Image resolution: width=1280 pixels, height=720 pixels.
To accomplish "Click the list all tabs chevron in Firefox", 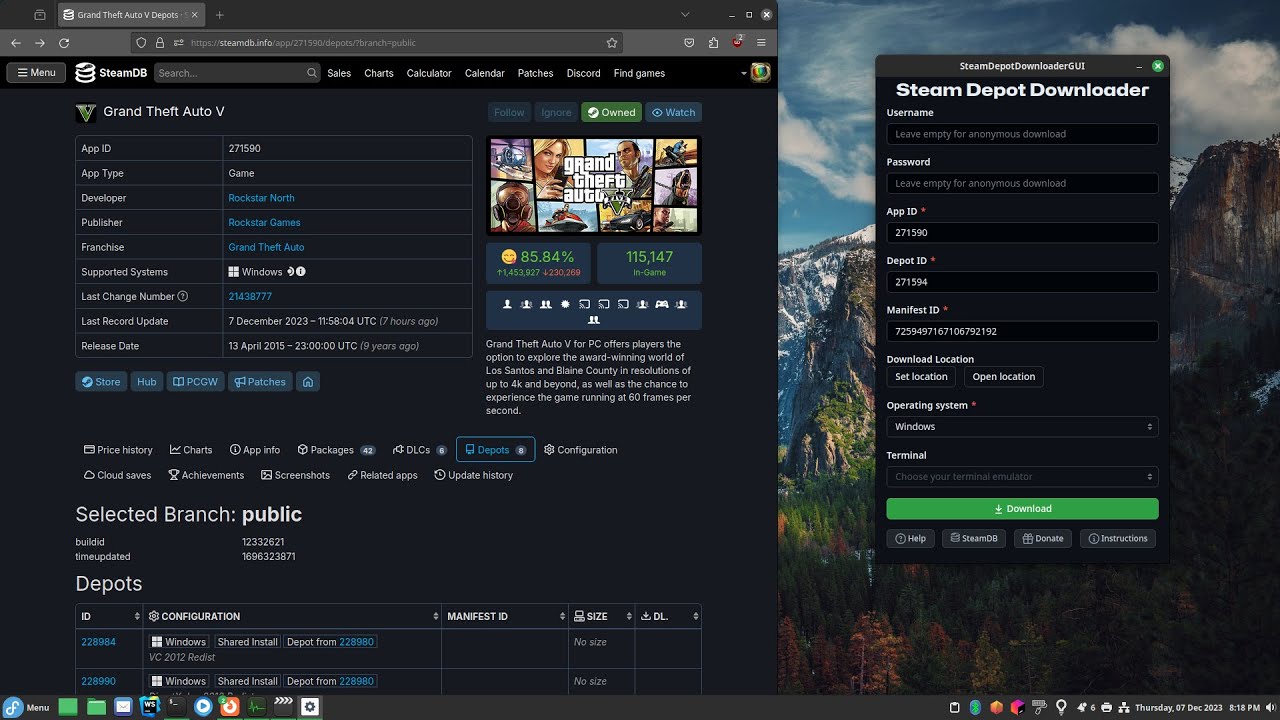I will point(685,15).
